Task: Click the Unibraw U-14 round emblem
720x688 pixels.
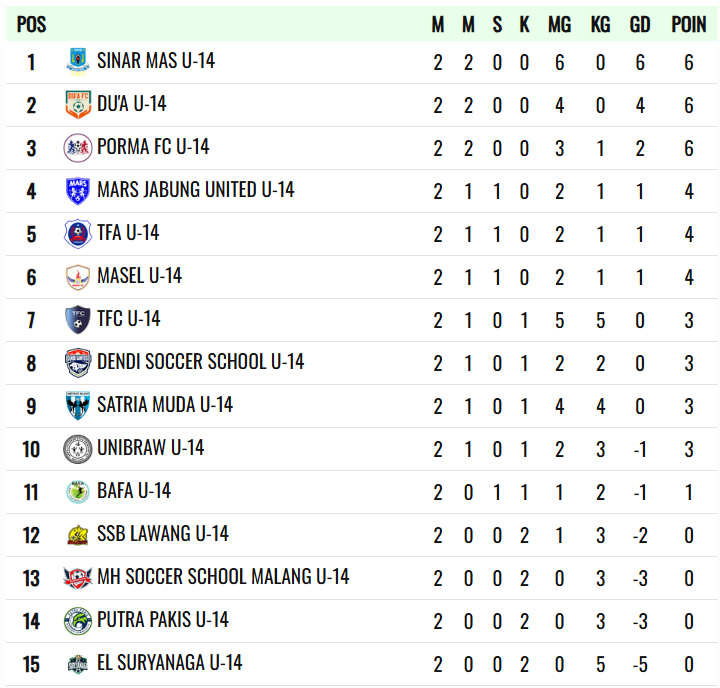Action: click(78, 448)
